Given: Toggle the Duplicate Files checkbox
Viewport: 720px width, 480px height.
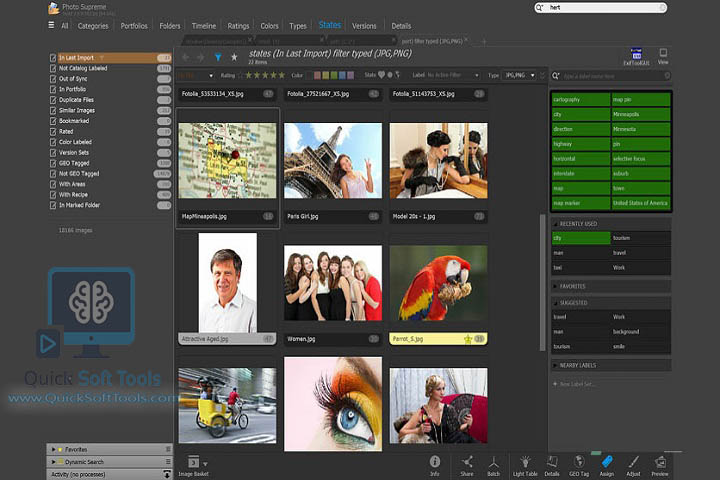Looking at the screenshot, I should coord(53,100).
